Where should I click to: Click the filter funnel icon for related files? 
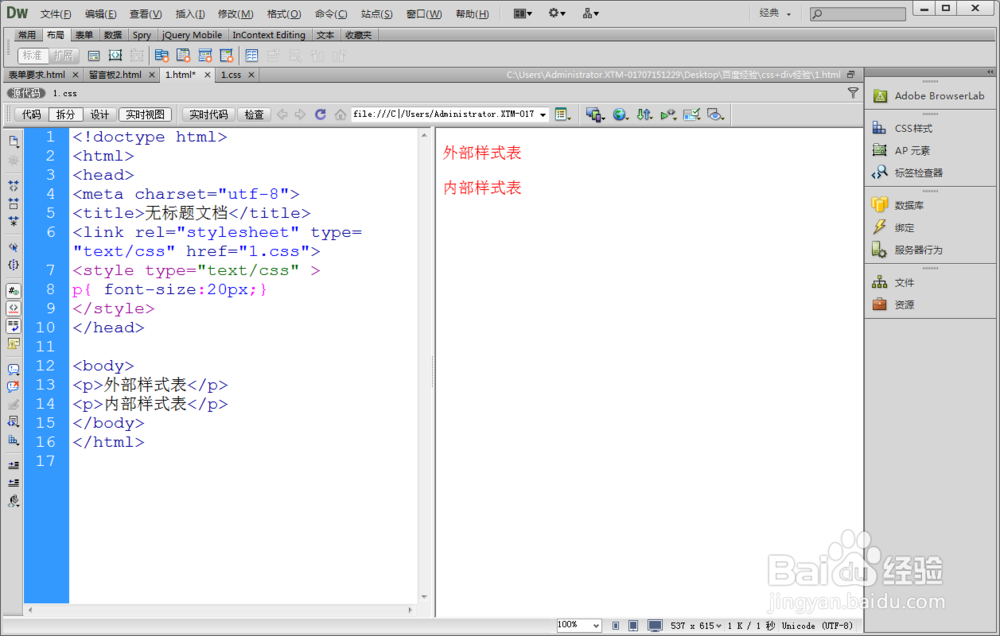[x=853, y=93]
